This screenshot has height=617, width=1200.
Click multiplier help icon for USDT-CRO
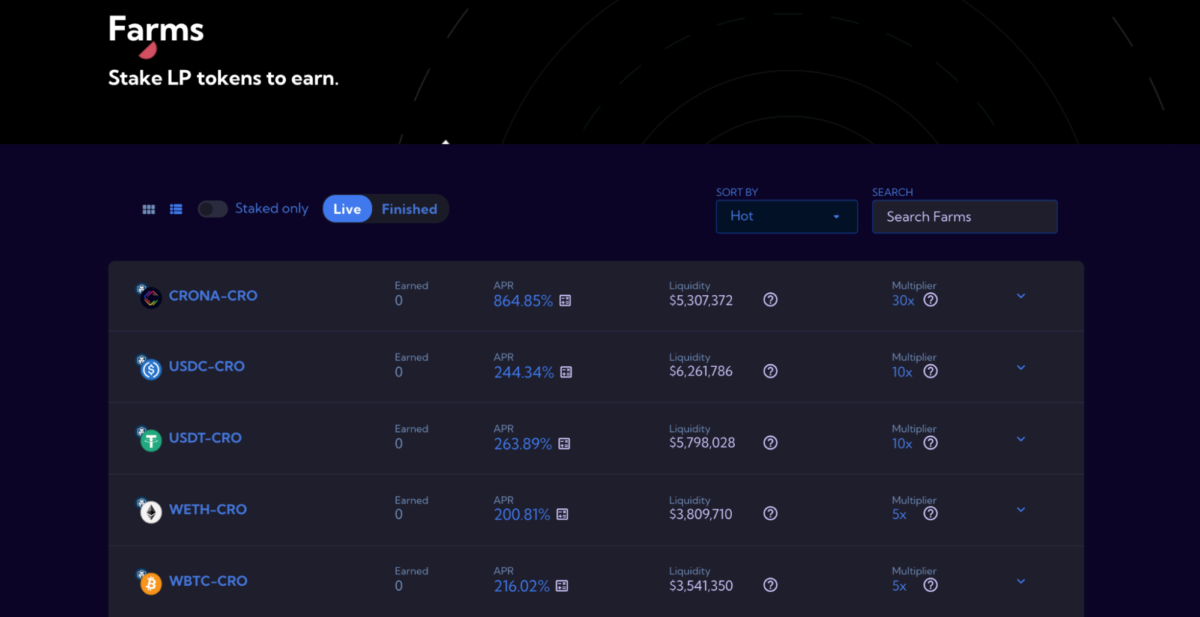coord(930,443)
